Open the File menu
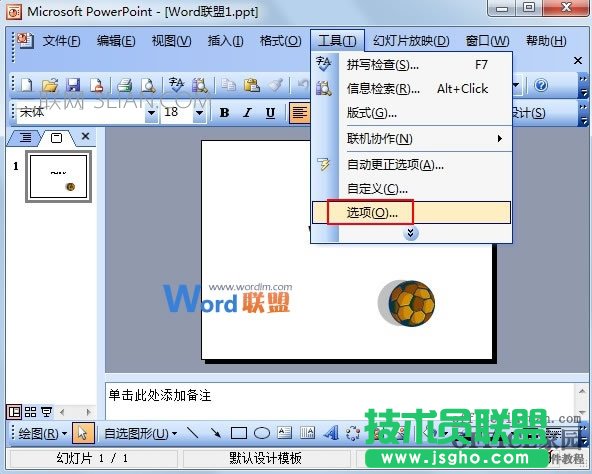Screen dimensions: 592x474 click(x=61, y=40)
